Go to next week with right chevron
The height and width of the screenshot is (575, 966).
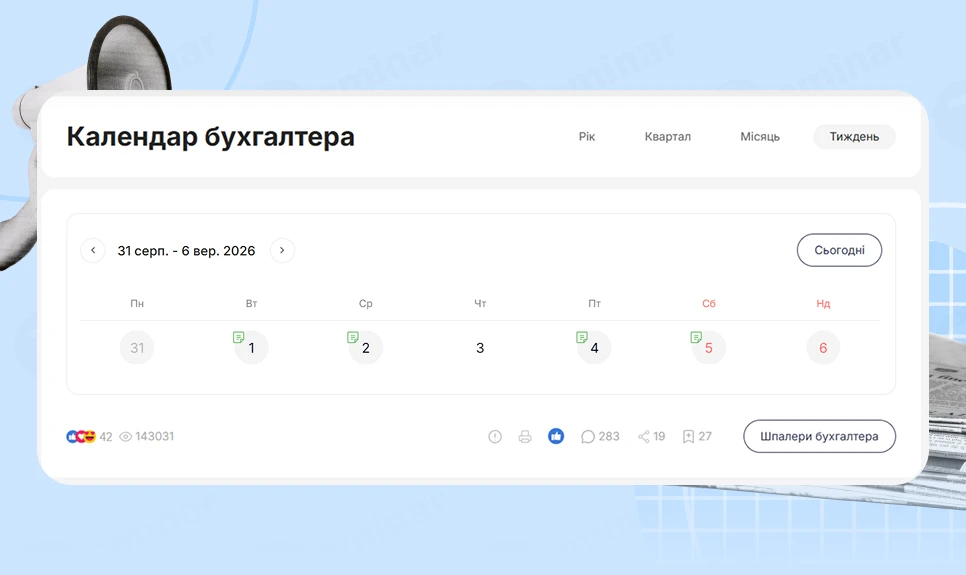(282, 250)
